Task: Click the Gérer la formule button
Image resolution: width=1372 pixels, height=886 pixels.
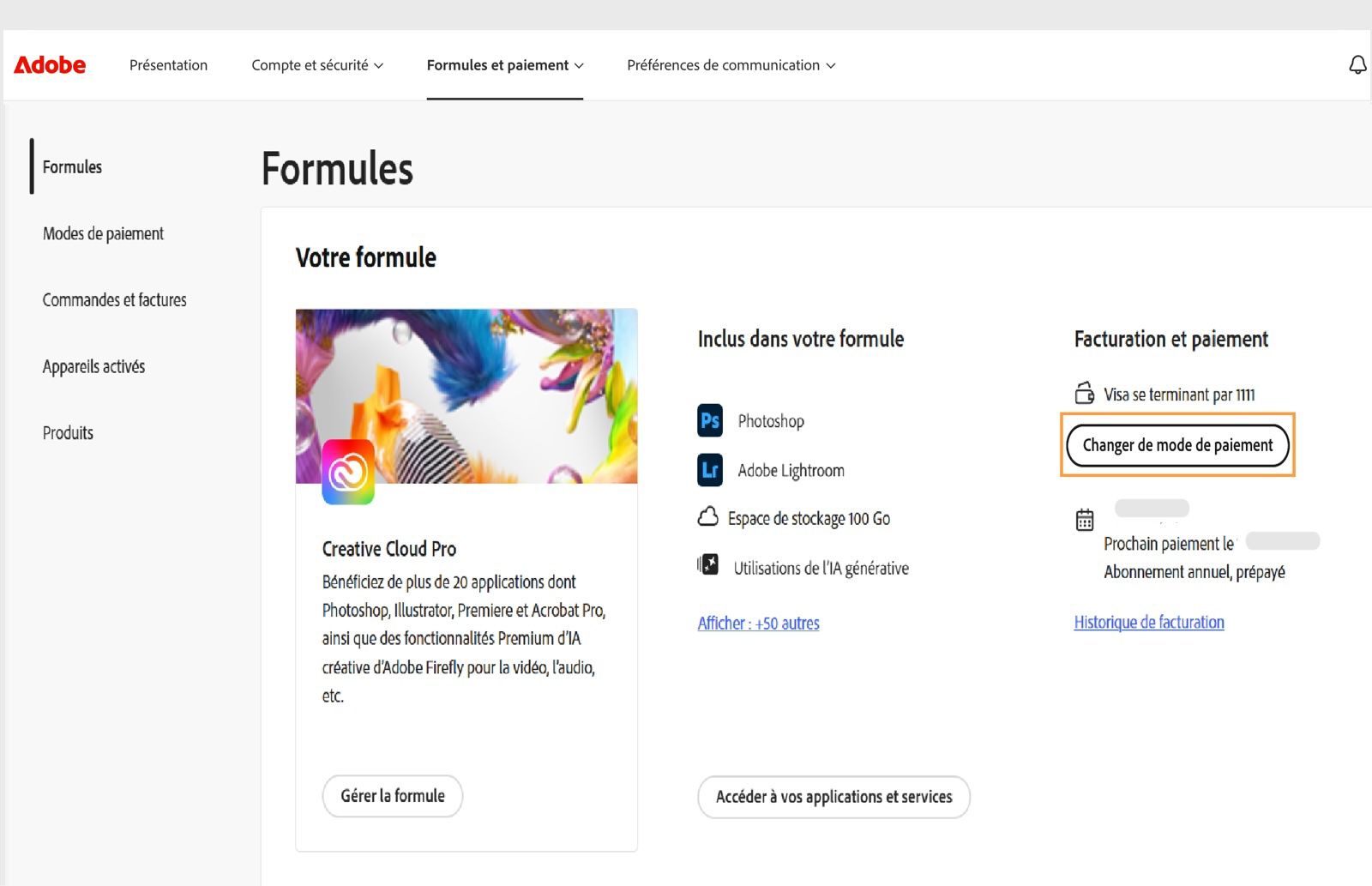Action: (x=393, y=796)
